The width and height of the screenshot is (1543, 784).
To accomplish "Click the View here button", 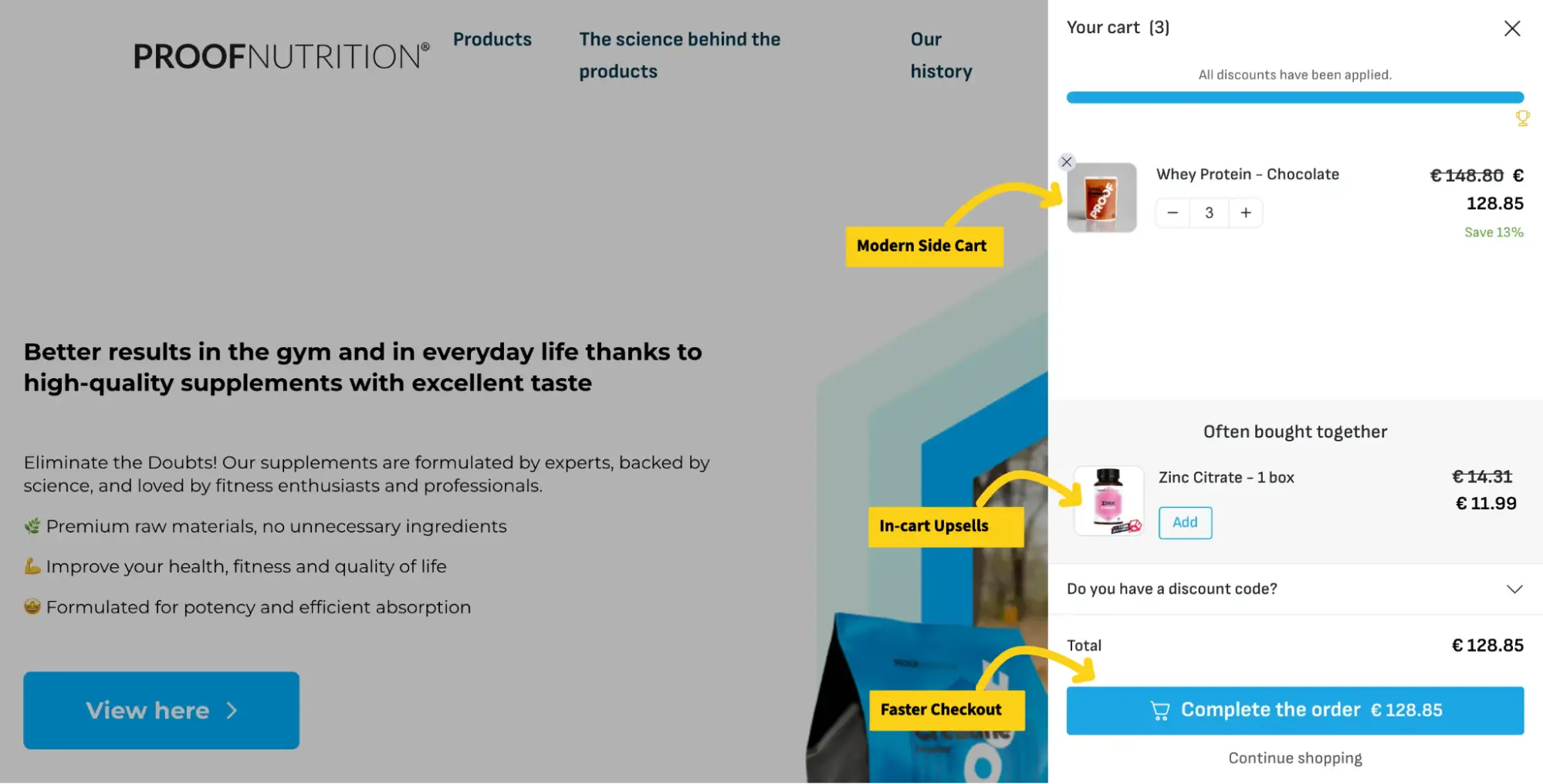I will [161, 710].
